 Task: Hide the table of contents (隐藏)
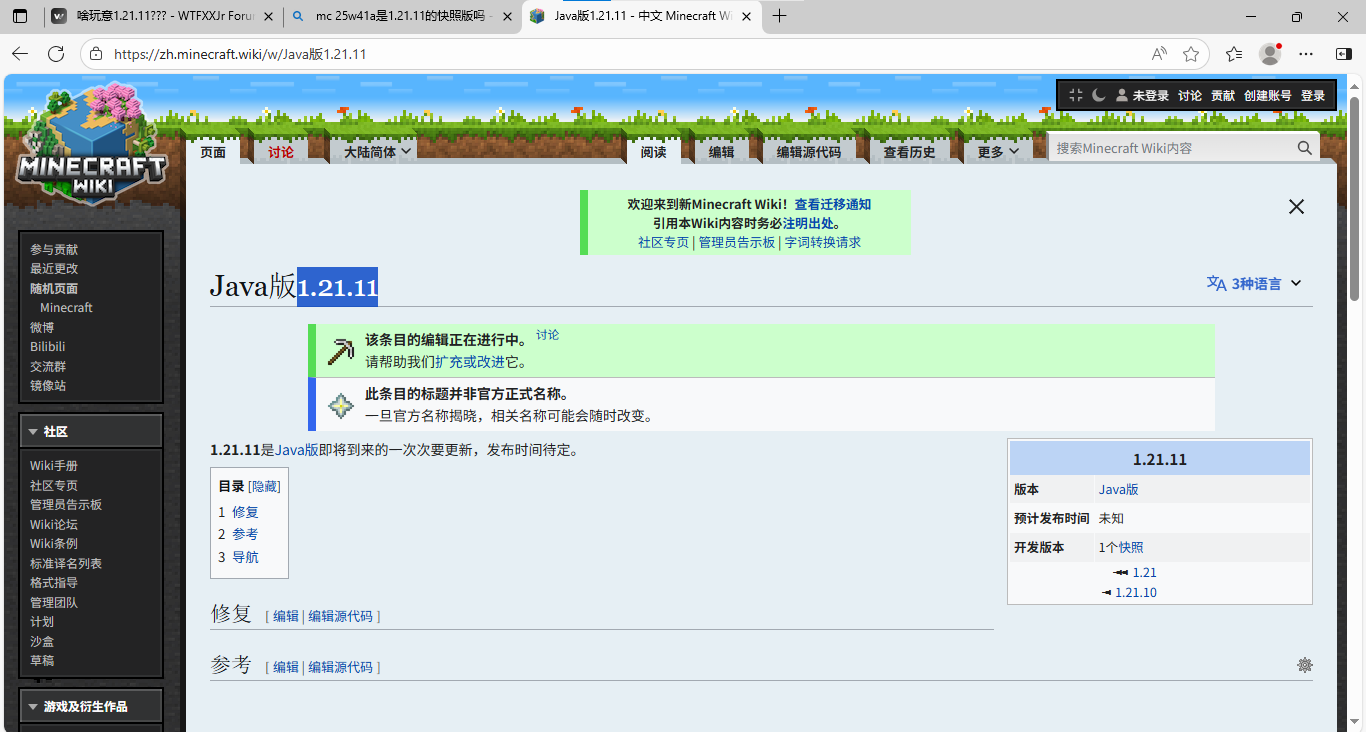coord(264,486)
